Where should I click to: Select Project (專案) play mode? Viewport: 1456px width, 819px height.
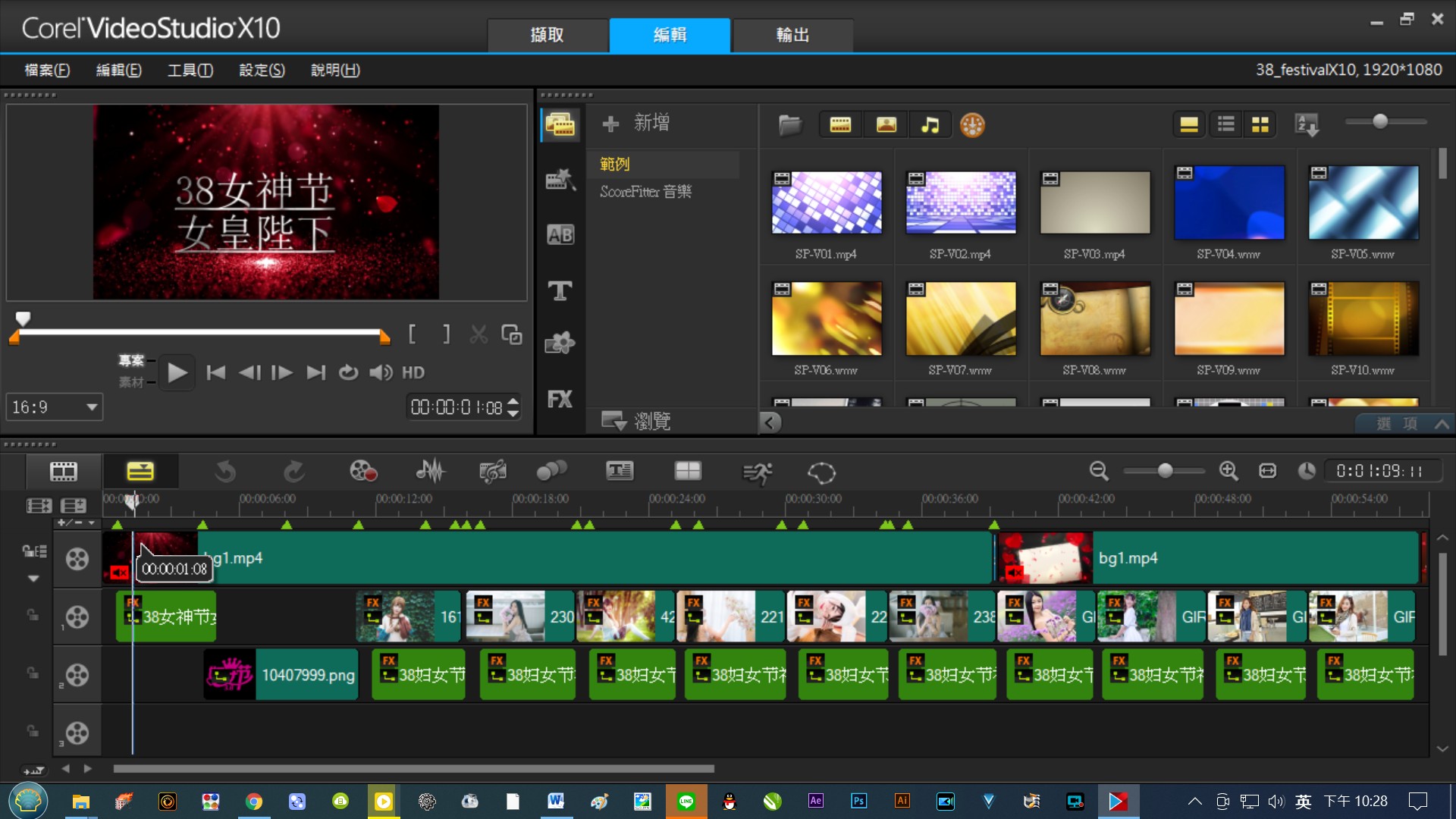[x=131, y=360]
